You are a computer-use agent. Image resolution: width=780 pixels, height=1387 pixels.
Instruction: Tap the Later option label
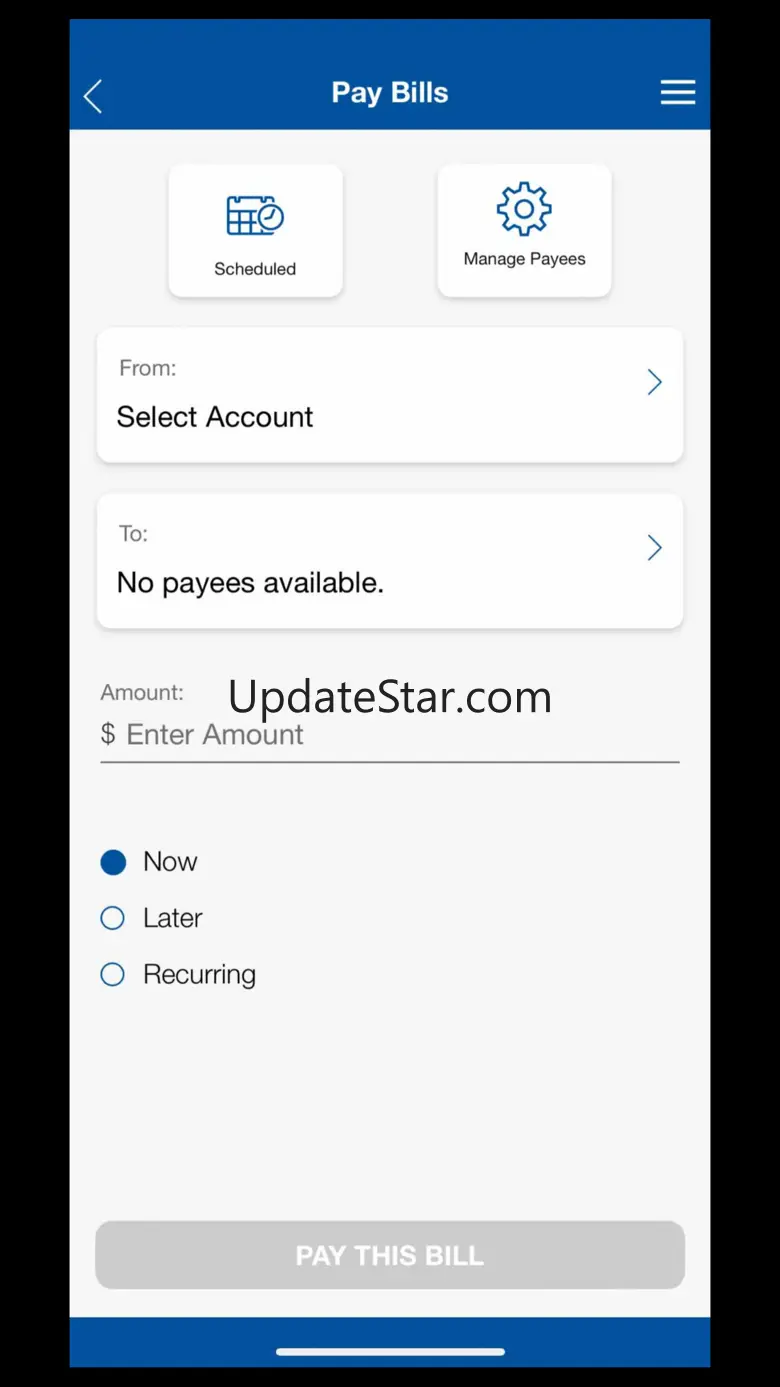click(173, 918)
